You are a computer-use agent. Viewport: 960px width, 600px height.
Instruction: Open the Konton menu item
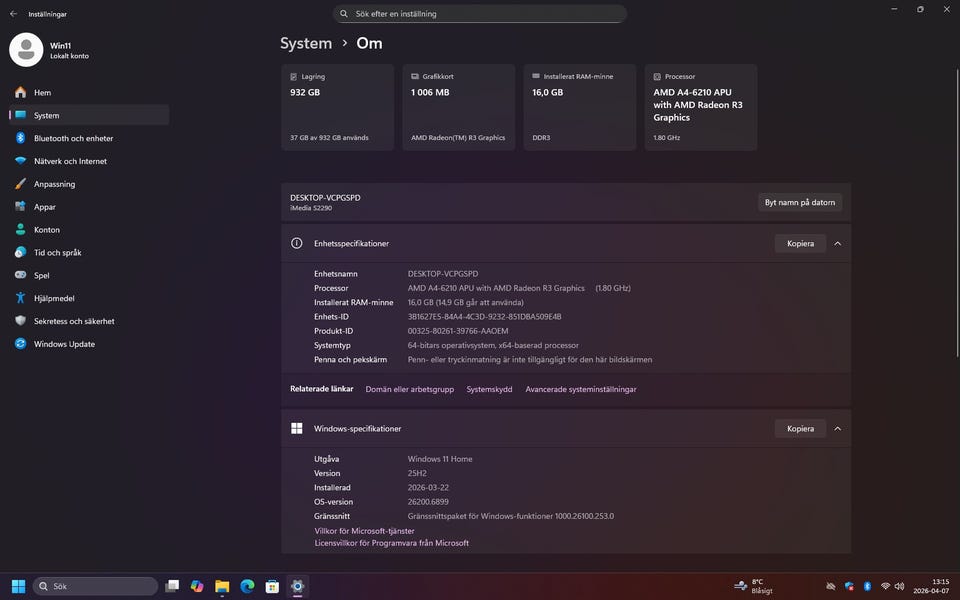pos(47,229)
